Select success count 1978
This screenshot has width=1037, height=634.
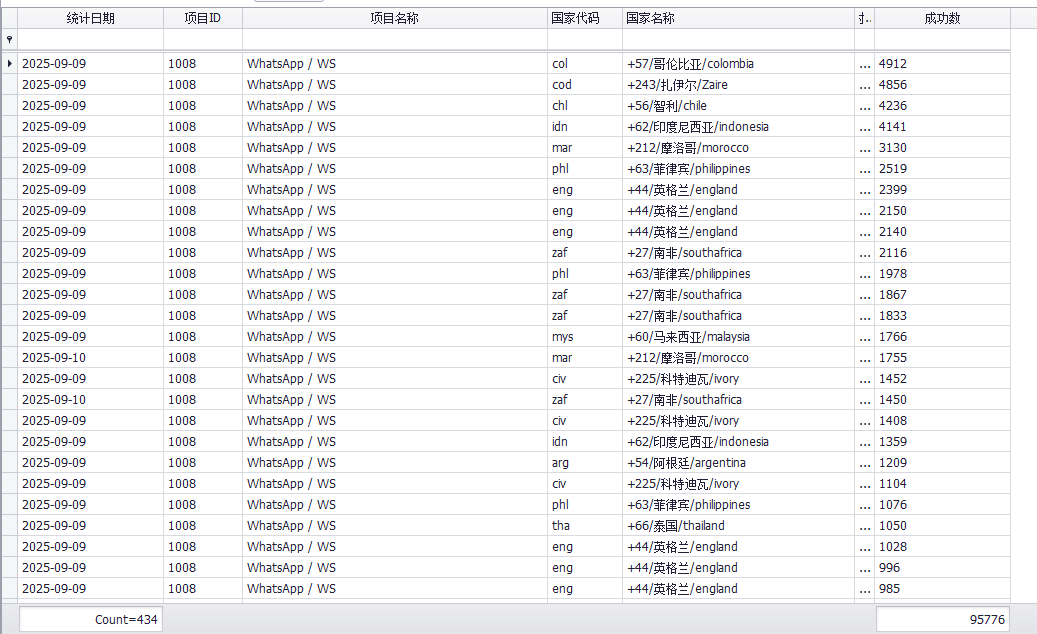pyautogui.click(x=942, y=274)
